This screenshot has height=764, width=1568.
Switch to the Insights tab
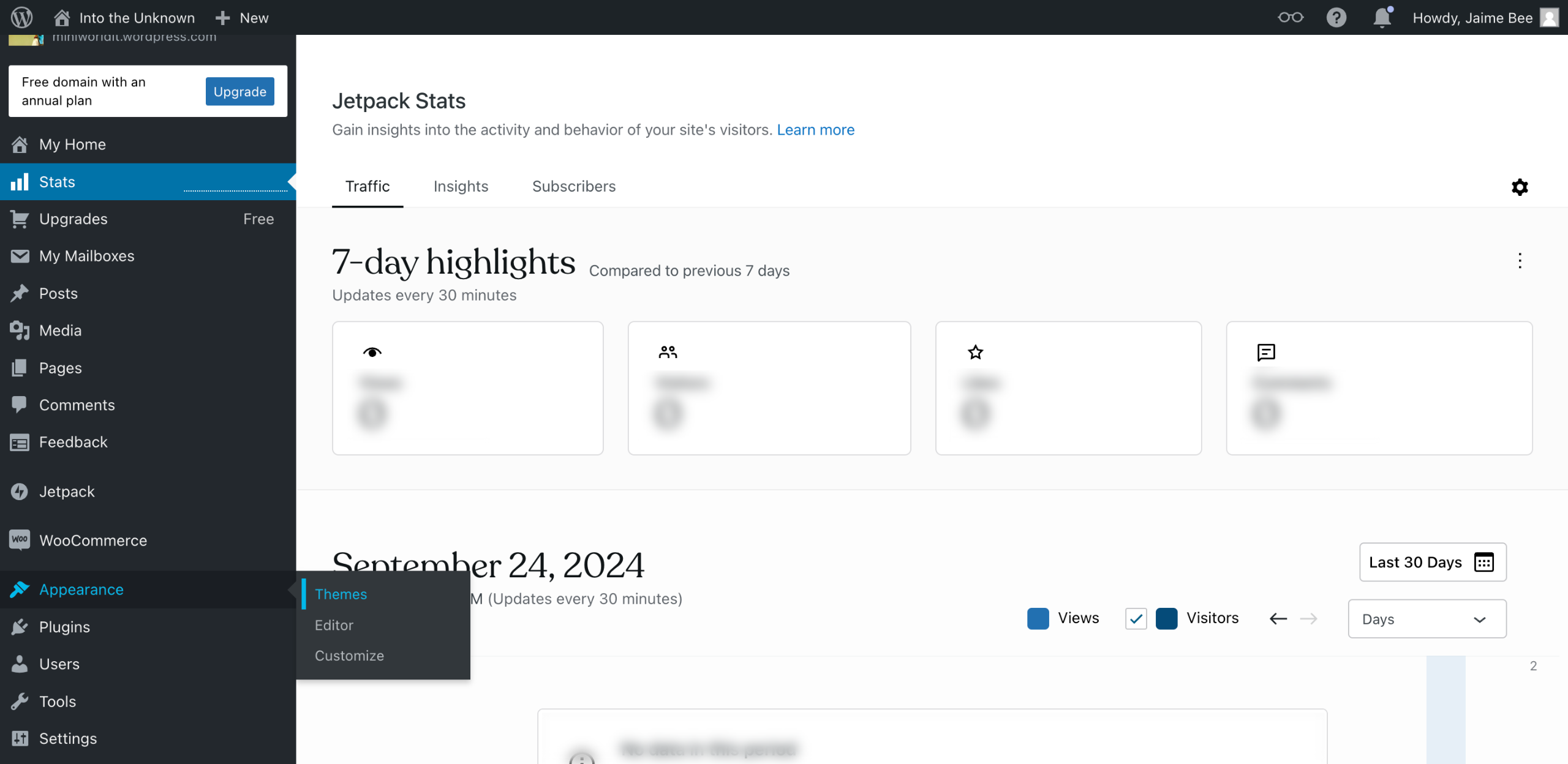coord(461,186)
